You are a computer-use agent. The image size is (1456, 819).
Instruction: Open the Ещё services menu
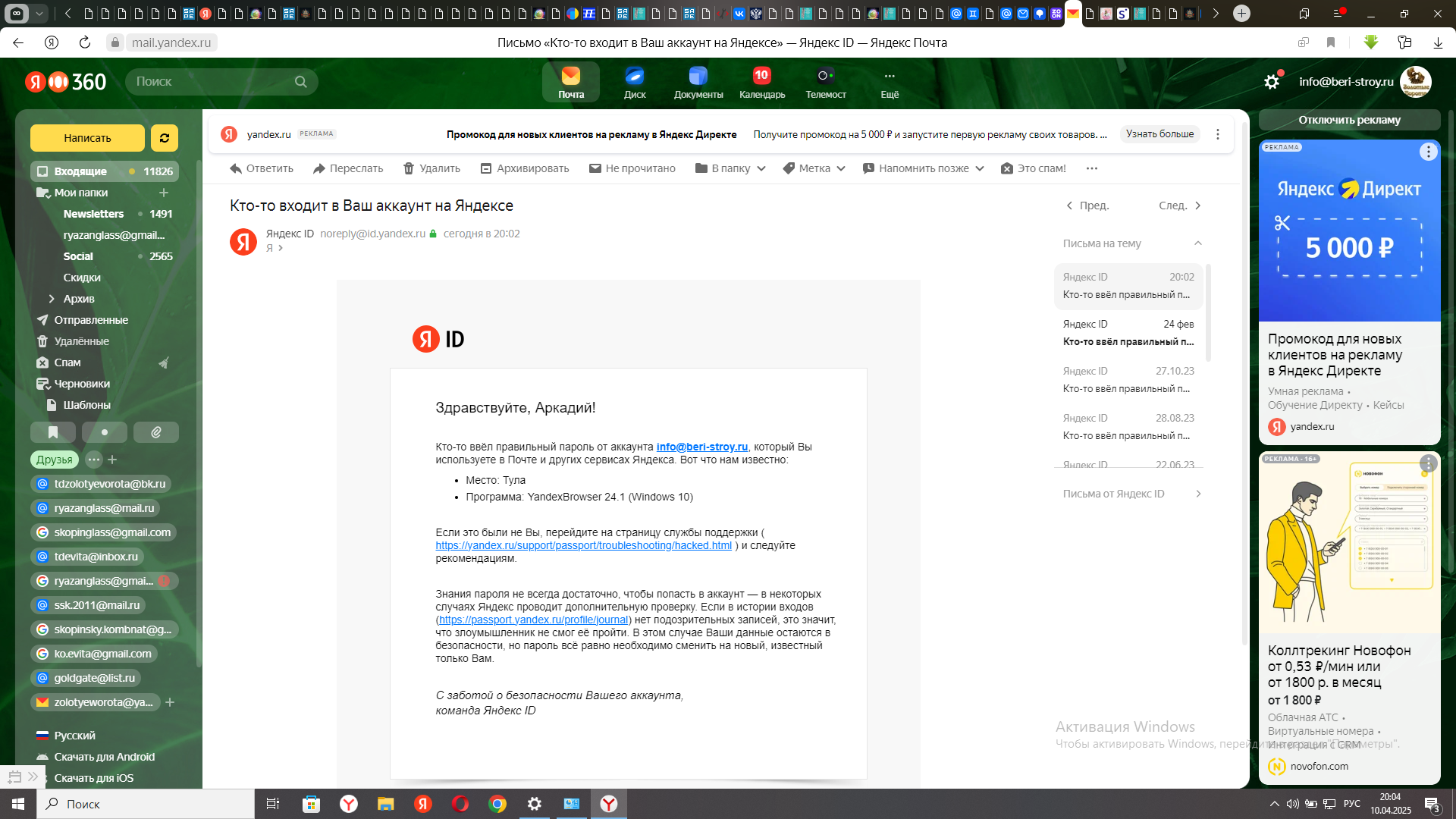tap(890, 82)
